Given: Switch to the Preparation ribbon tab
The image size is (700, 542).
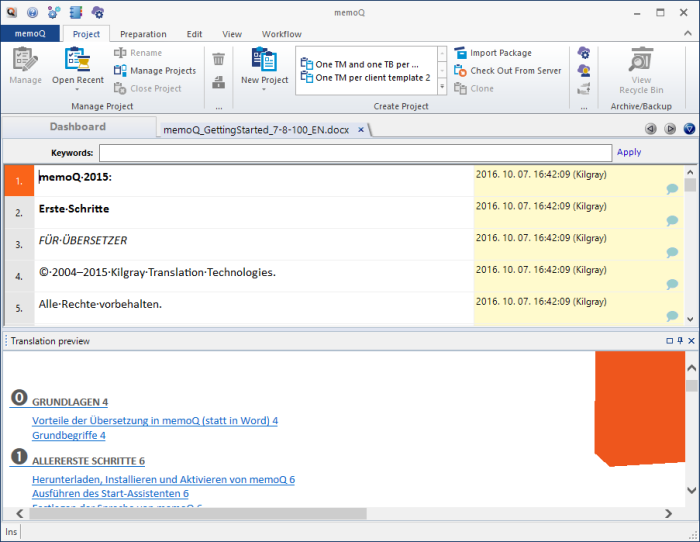Looking at the screenshot, I should tap(143, 34).
